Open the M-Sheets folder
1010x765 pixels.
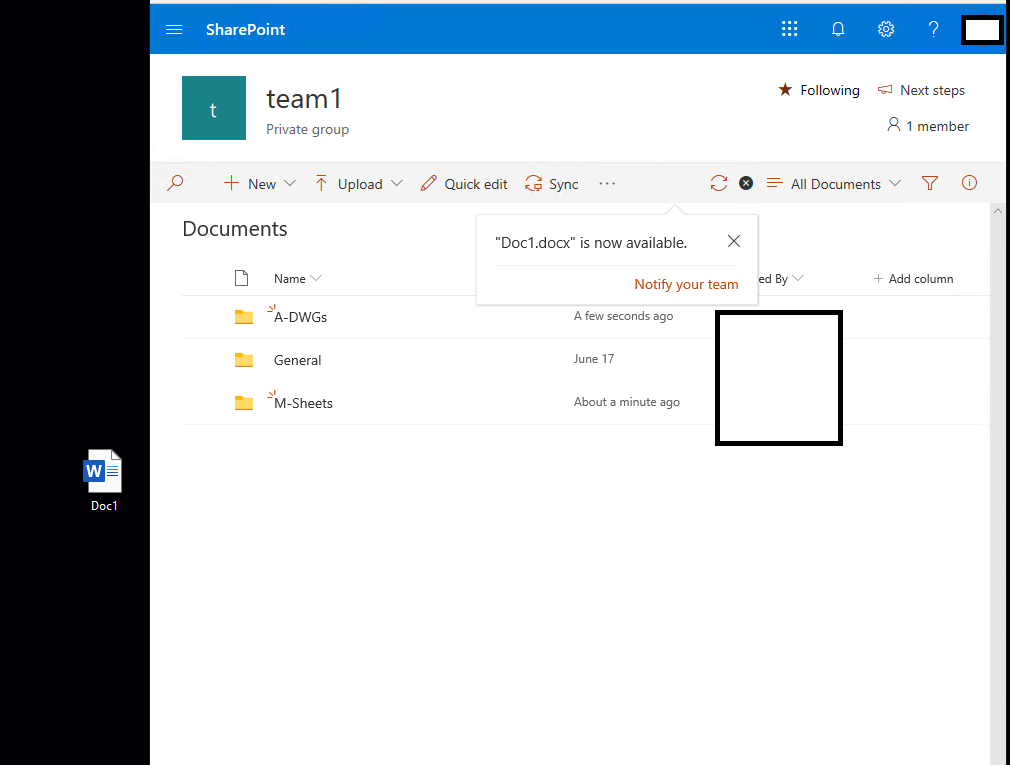pyautogui.click(x=303, y=403)
